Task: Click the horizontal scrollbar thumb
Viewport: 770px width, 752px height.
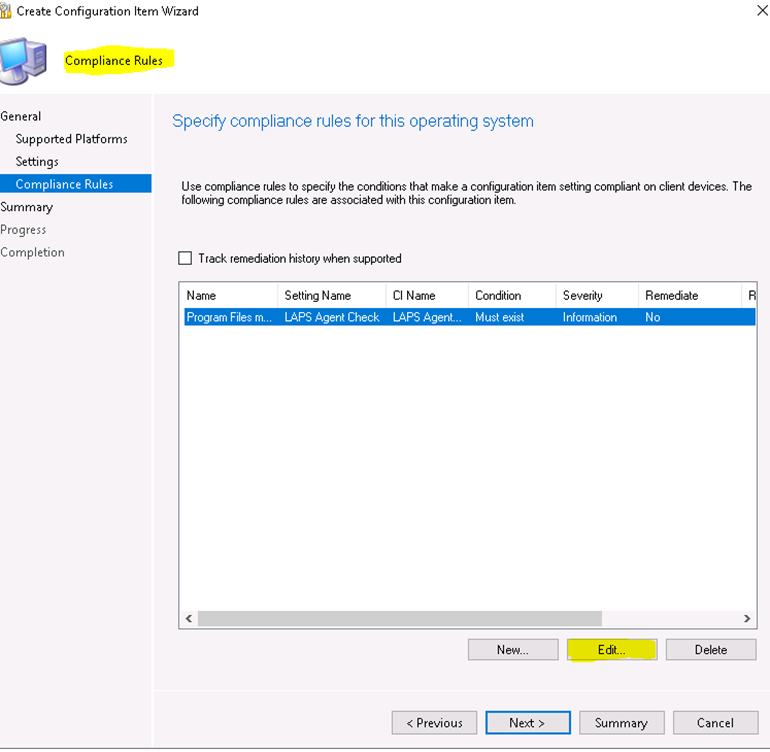Action: click(400, 619)
